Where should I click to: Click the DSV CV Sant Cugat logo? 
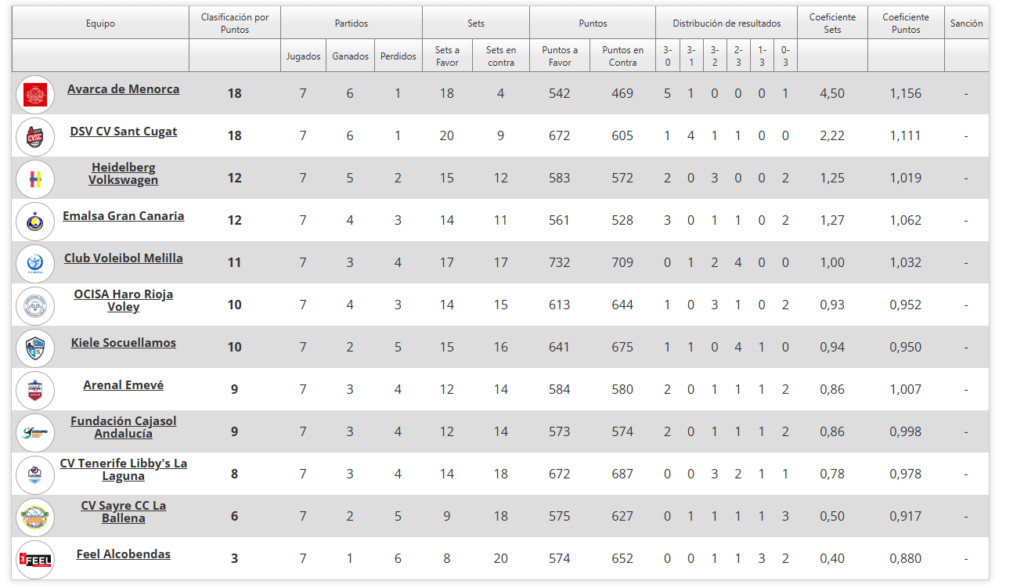pyautogui.click(x=35, y=136)
